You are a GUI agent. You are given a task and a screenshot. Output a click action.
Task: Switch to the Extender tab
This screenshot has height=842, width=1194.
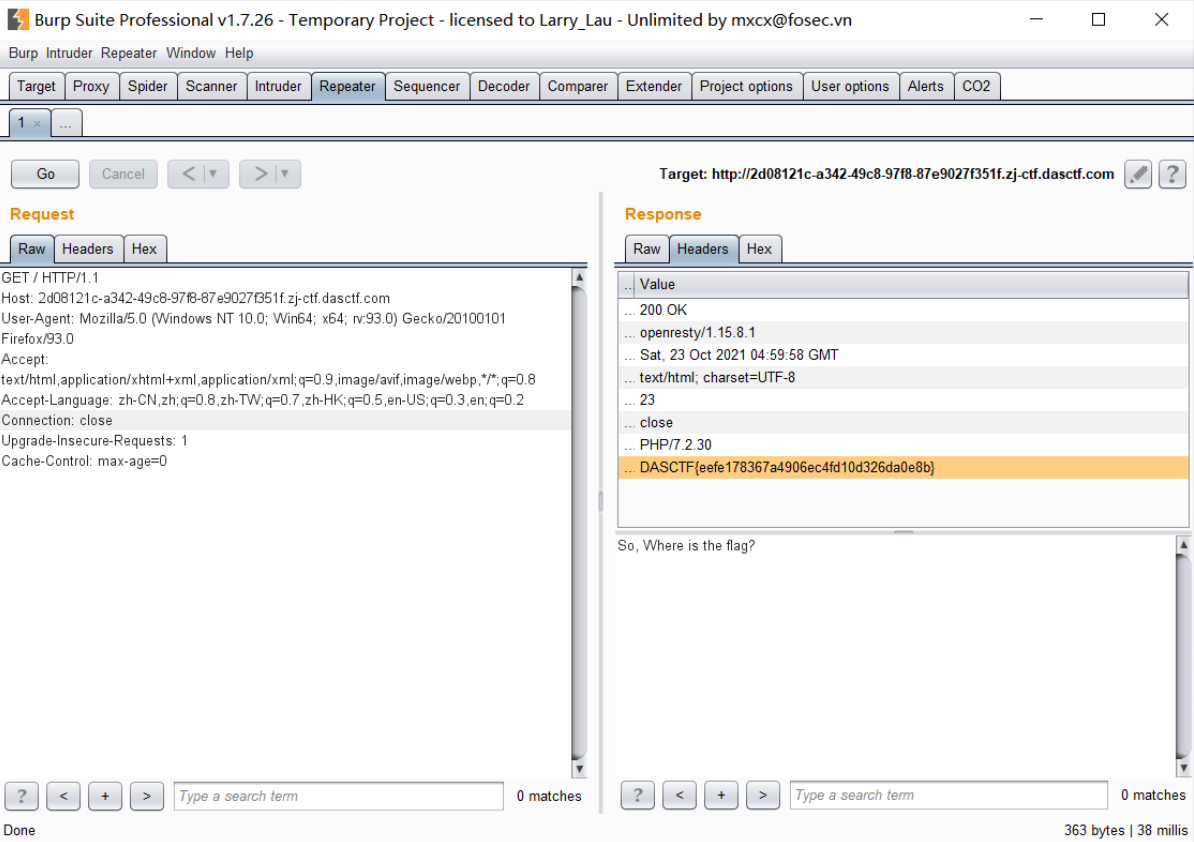point(654,87)
